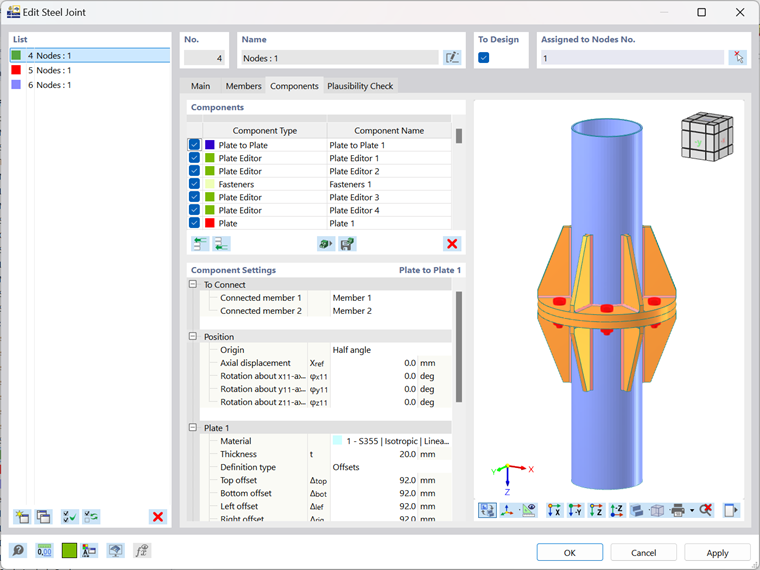Click the blue Plate to Plate swatch
This screenshot has width=760, height=570.
pyautogui.click(x=210, y=145)
